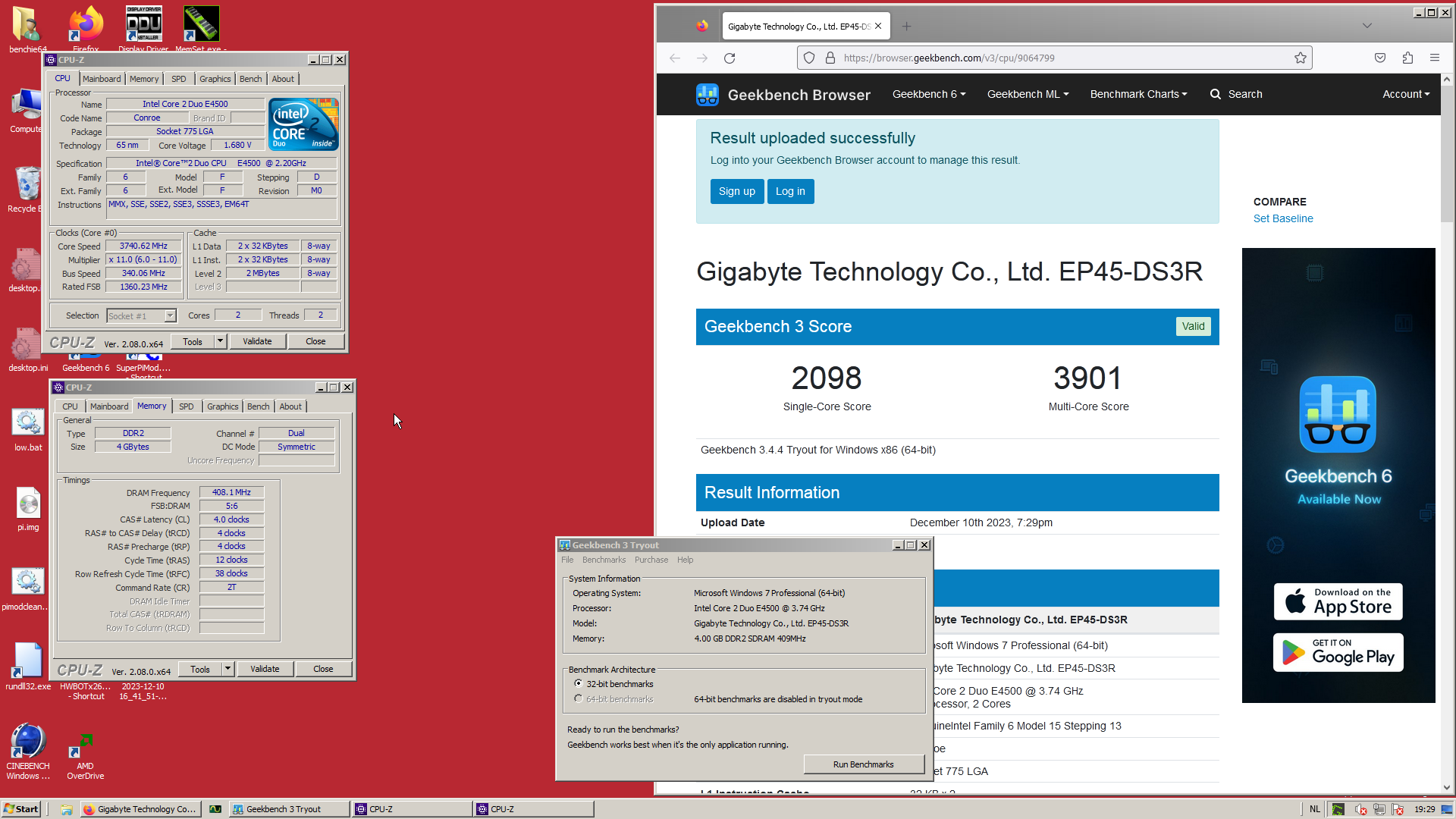Bookmark this page with the star icon
1456x819 pixels.
coord(1301,58)
